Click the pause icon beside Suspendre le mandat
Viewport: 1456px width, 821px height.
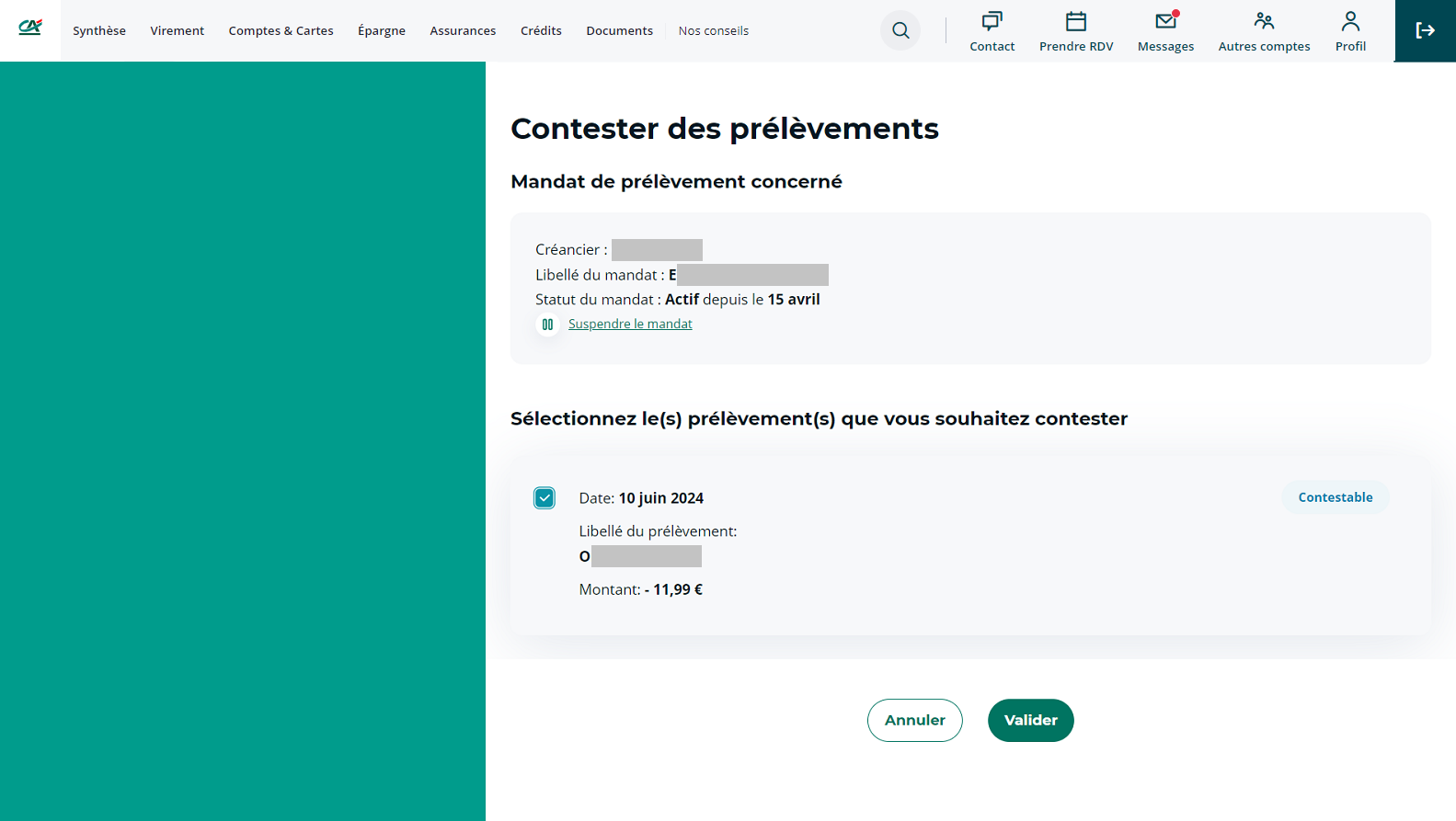(x=547, y=325)
